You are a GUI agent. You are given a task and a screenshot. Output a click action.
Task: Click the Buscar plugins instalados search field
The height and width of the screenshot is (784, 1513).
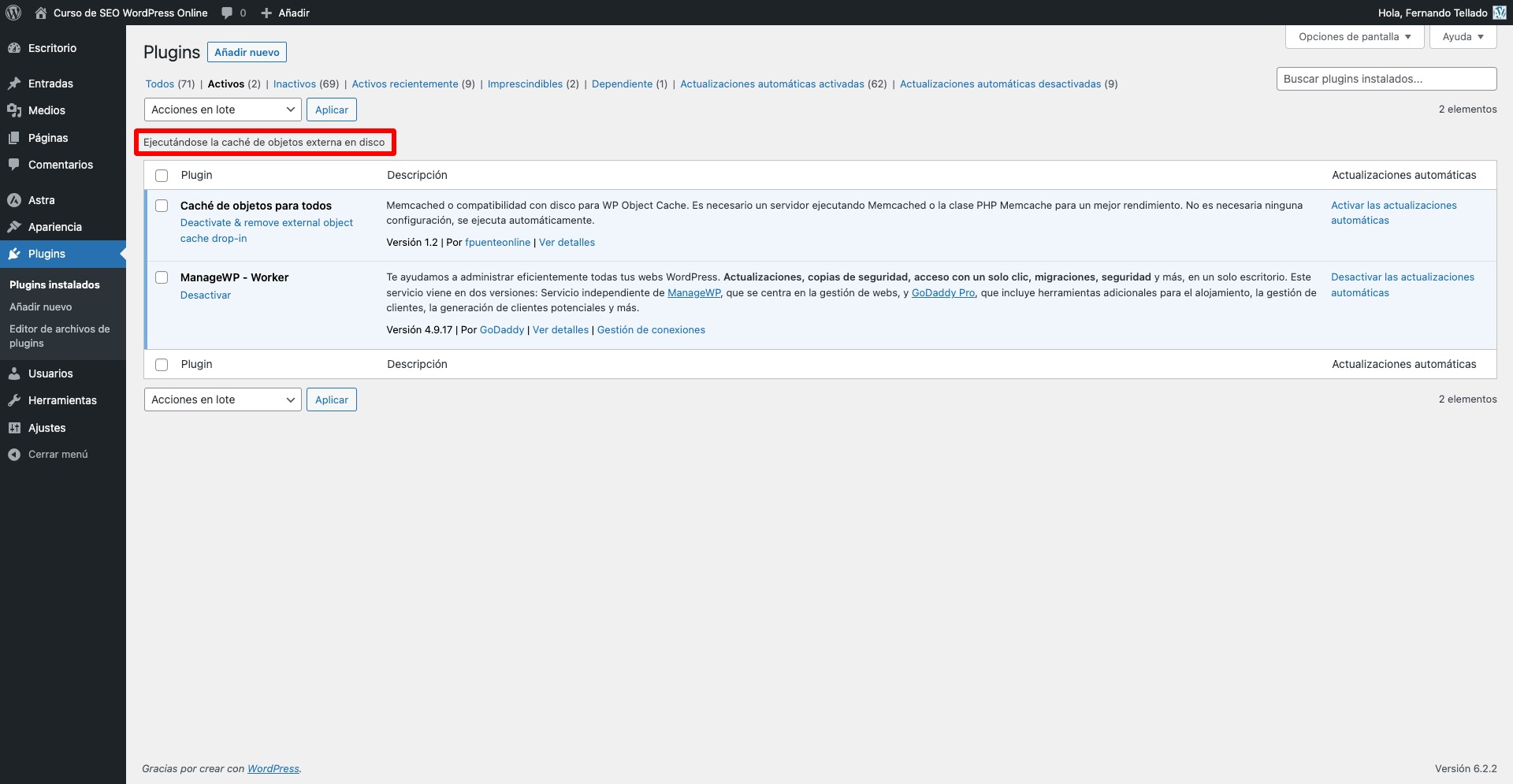(x=1386, y=79)
